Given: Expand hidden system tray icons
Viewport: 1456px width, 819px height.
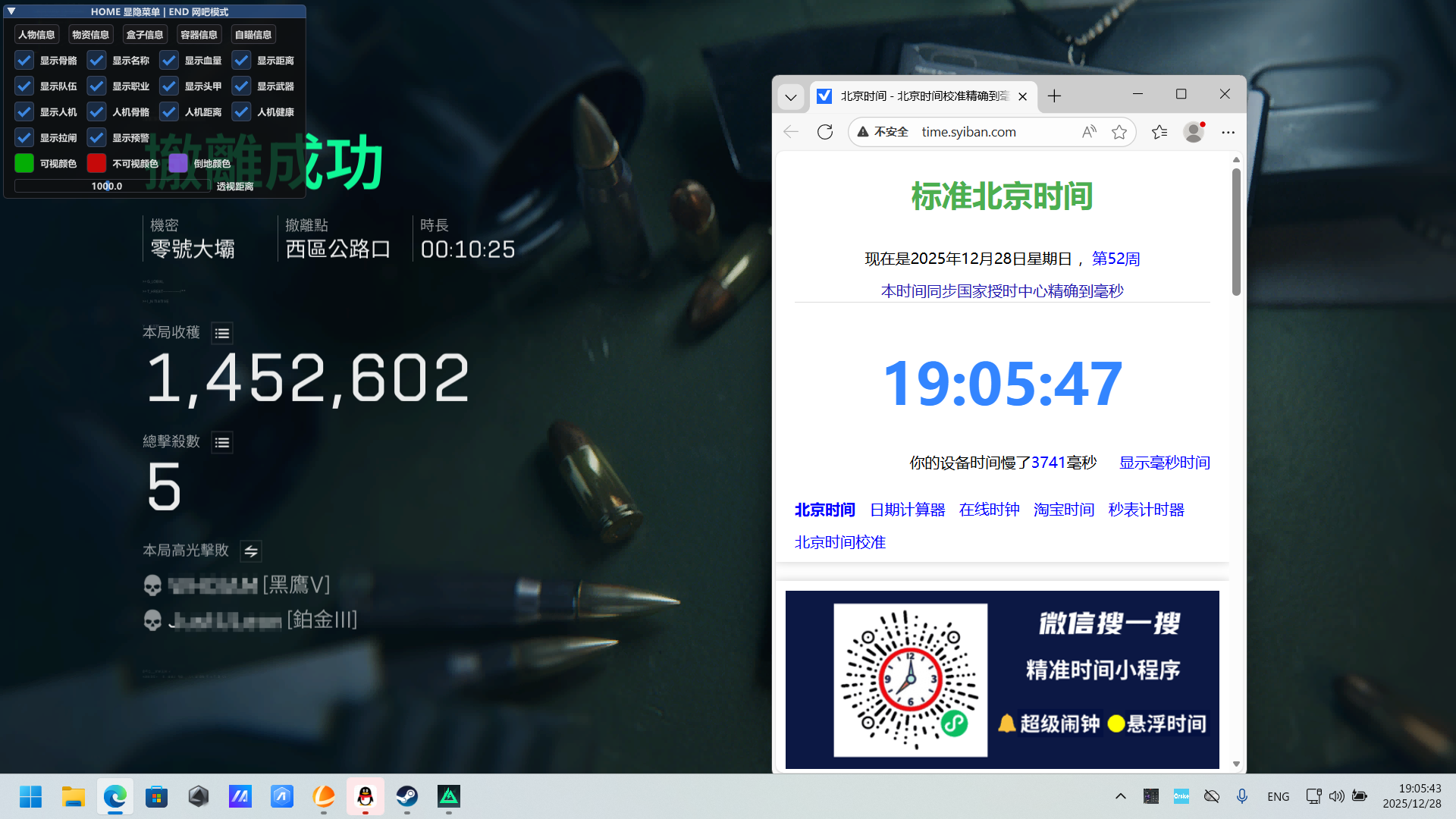Looking at the screenshot, I should (x=1120, y=796).
